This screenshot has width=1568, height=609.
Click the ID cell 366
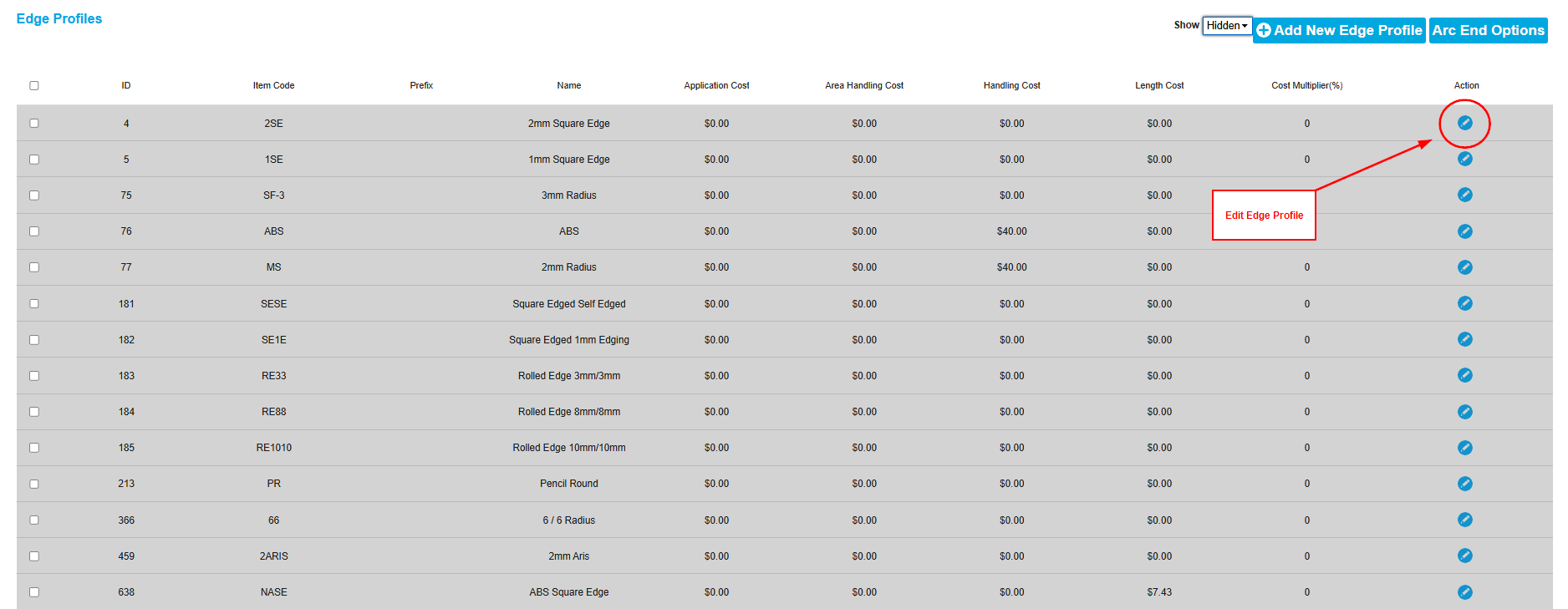(x=126, y=520)
